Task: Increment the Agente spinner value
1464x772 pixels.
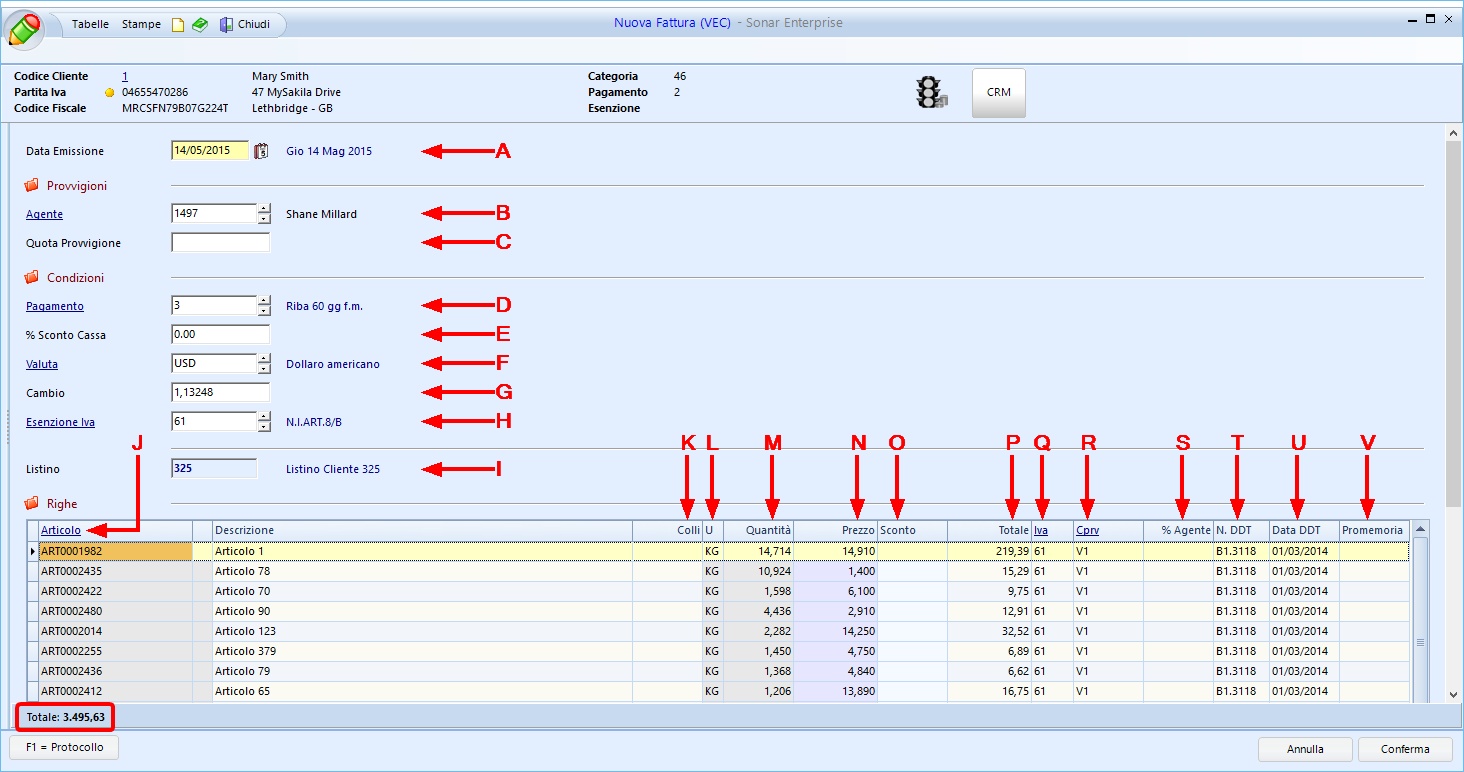Action: click(264, 208)
